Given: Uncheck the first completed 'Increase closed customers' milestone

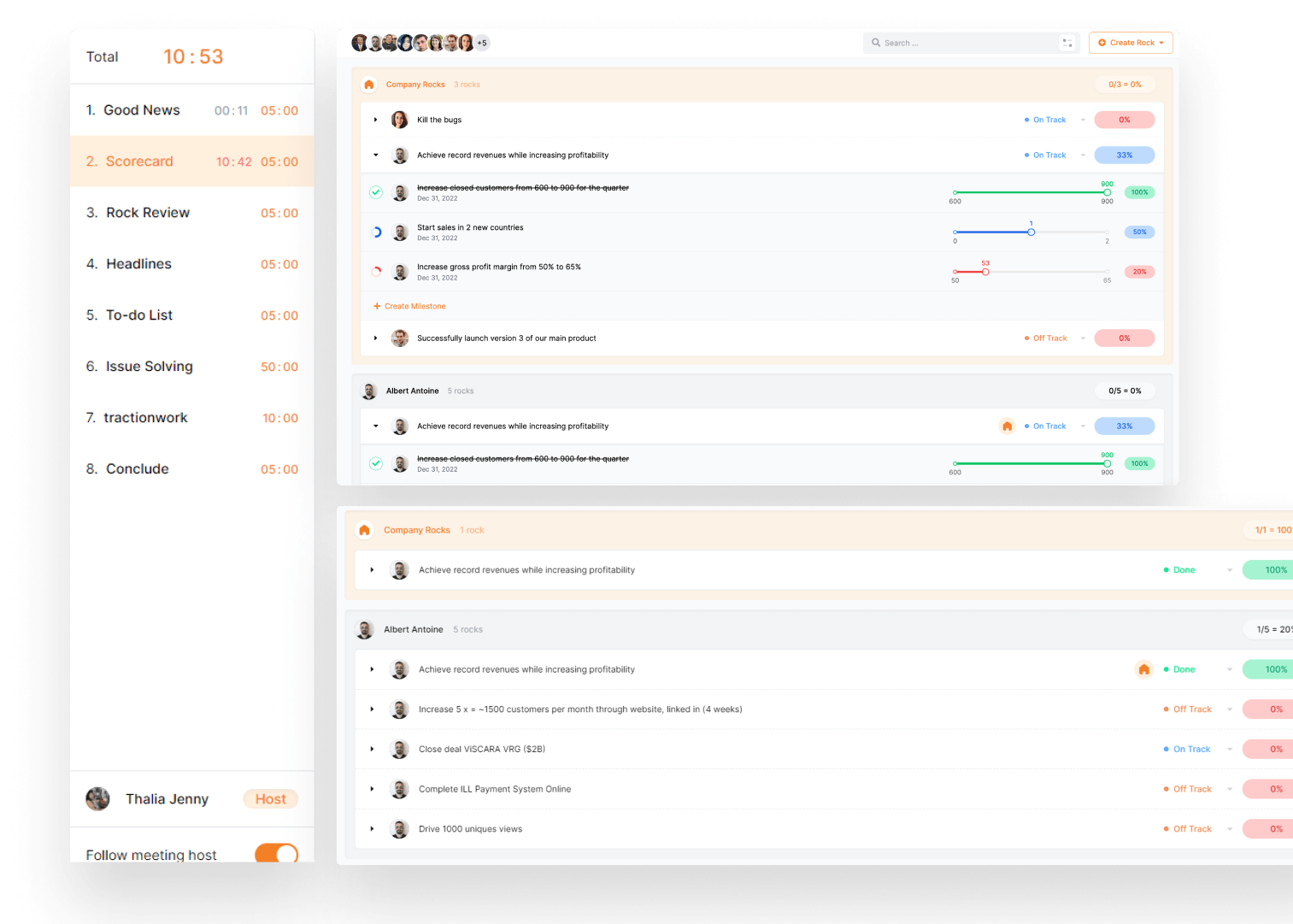Looking at the screenshot, I should point(376,192).
